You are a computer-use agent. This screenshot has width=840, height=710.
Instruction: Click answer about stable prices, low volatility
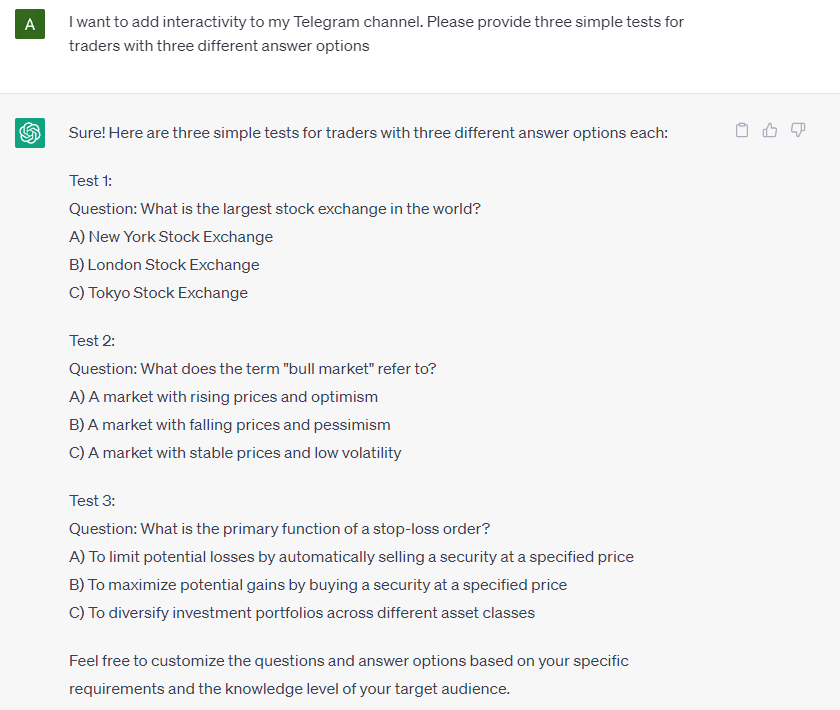[235, 453]
